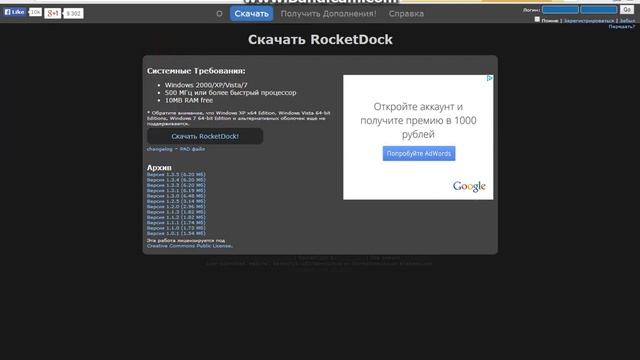Click the Системные Требования heading
640x360 pixels.
tap(196, 71)
